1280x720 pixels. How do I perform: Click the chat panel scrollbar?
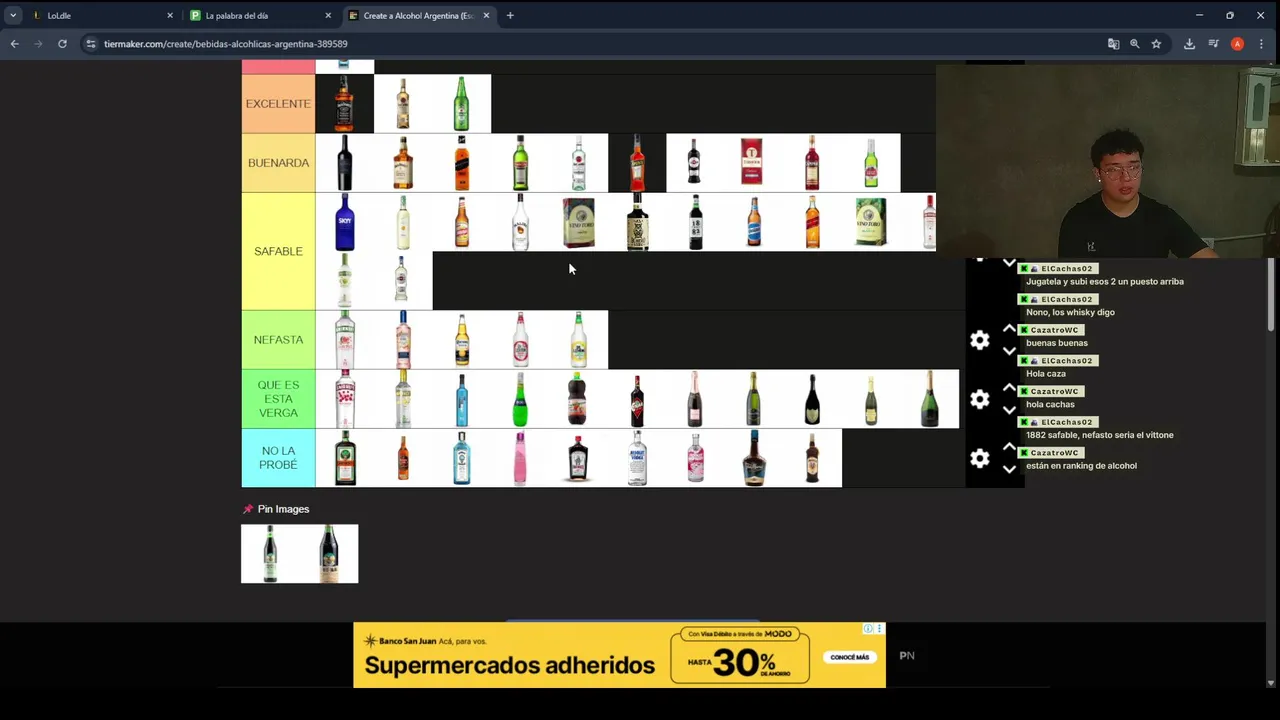click(x=1271, y=295)
